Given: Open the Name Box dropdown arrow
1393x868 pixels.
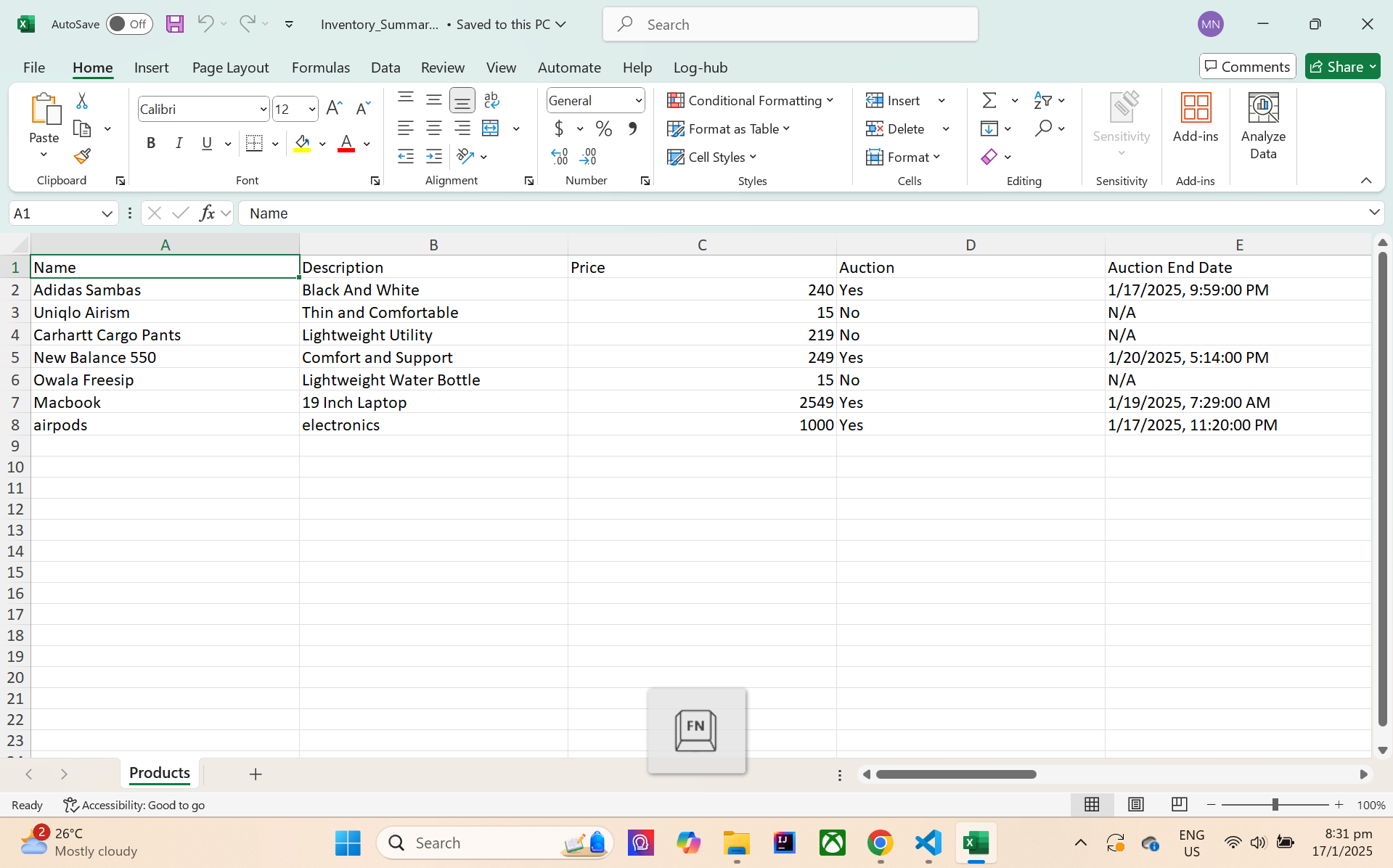Looking at the screenshot, I should tap(107, 213).
